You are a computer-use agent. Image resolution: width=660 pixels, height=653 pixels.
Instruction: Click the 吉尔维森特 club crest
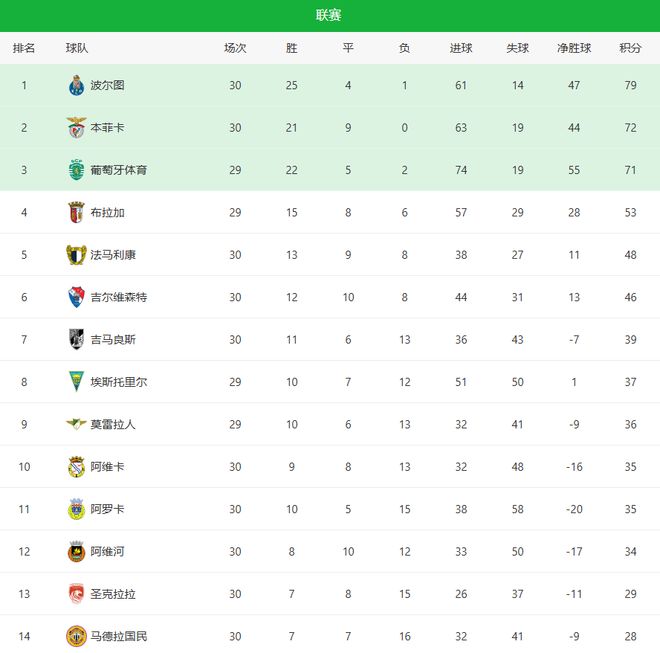76,297
